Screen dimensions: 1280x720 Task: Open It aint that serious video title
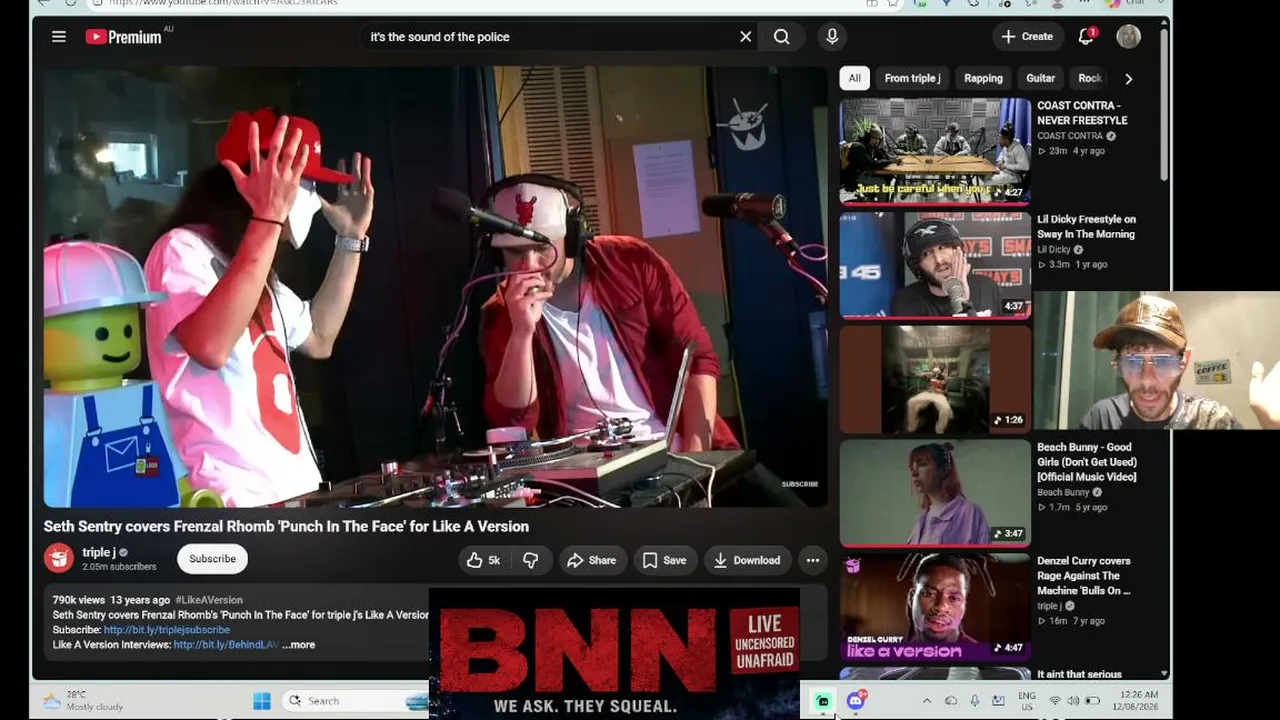(1079, 674)
